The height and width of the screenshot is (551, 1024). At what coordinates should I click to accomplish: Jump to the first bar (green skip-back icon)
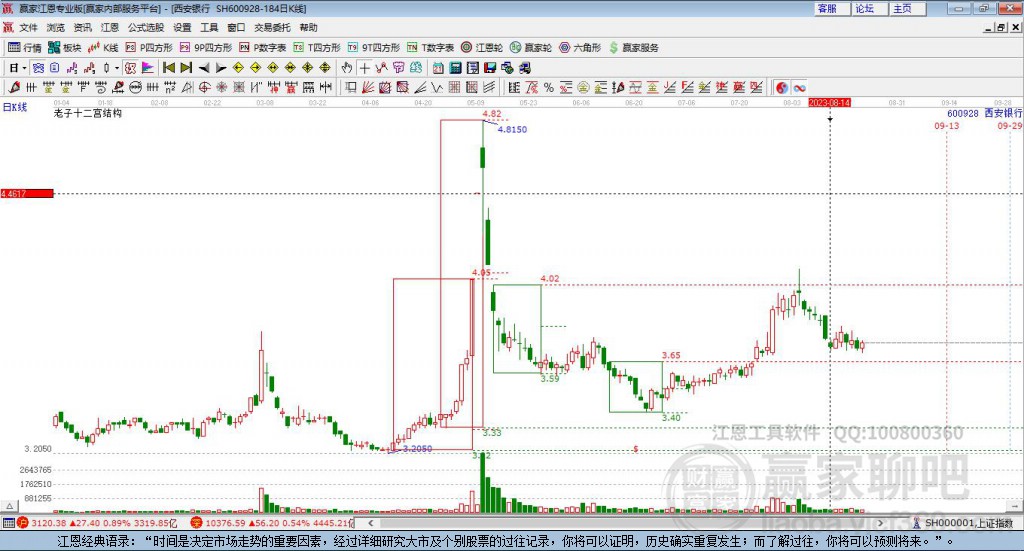168,68
